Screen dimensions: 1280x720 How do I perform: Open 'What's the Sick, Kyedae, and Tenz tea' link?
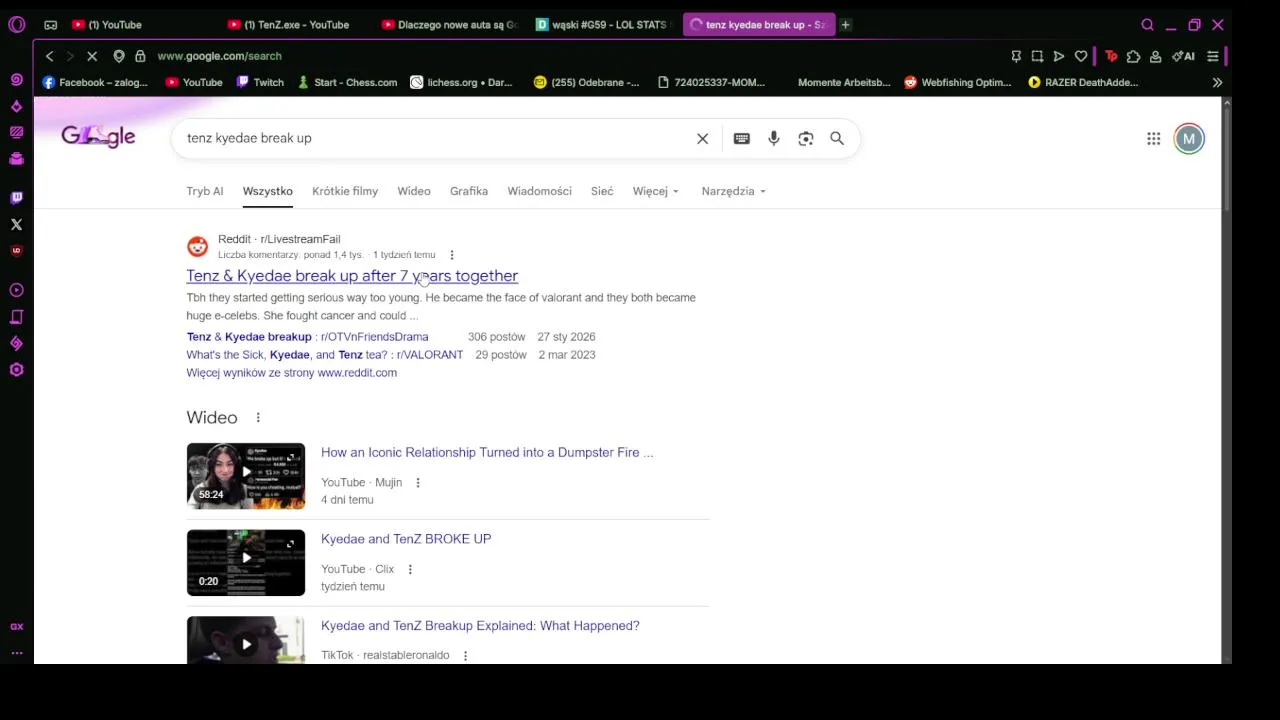pyautogui.click(x=325, y=355)
